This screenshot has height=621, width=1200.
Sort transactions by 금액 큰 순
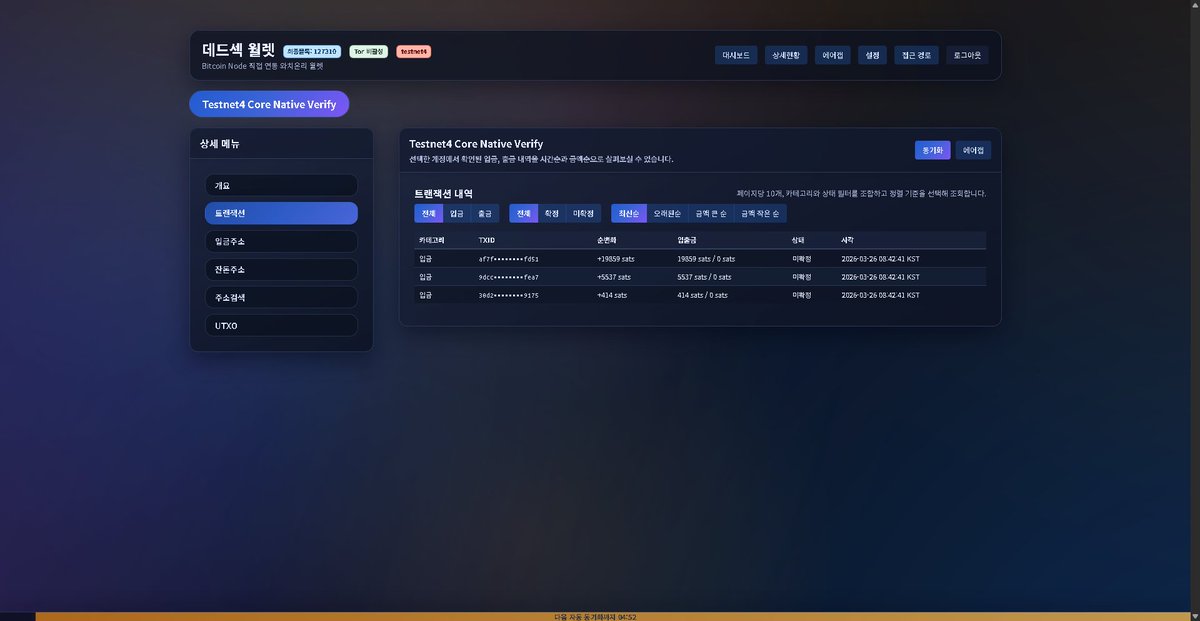[711, 214]
